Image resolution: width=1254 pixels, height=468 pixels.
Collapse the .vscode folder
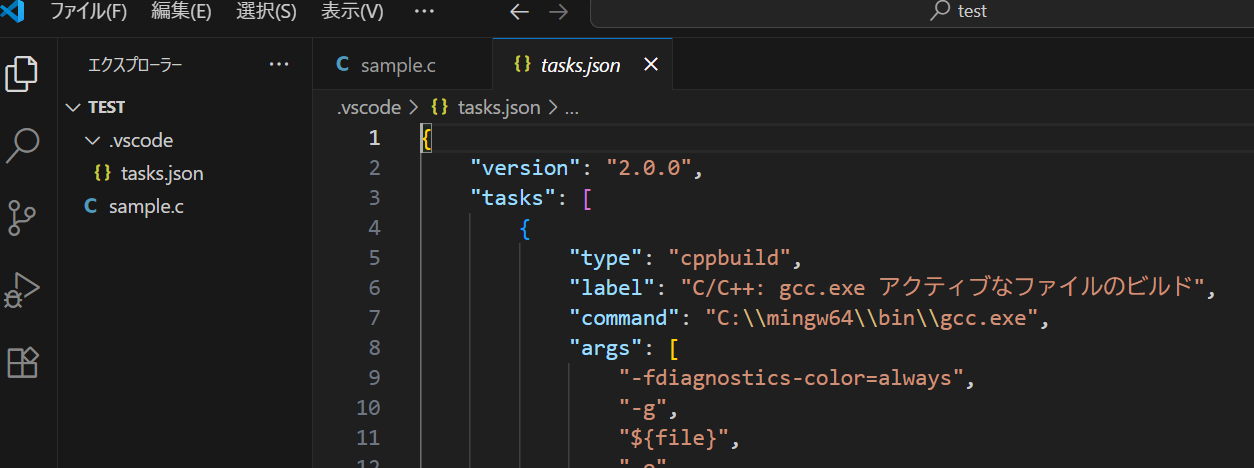(x=185, y=140)
